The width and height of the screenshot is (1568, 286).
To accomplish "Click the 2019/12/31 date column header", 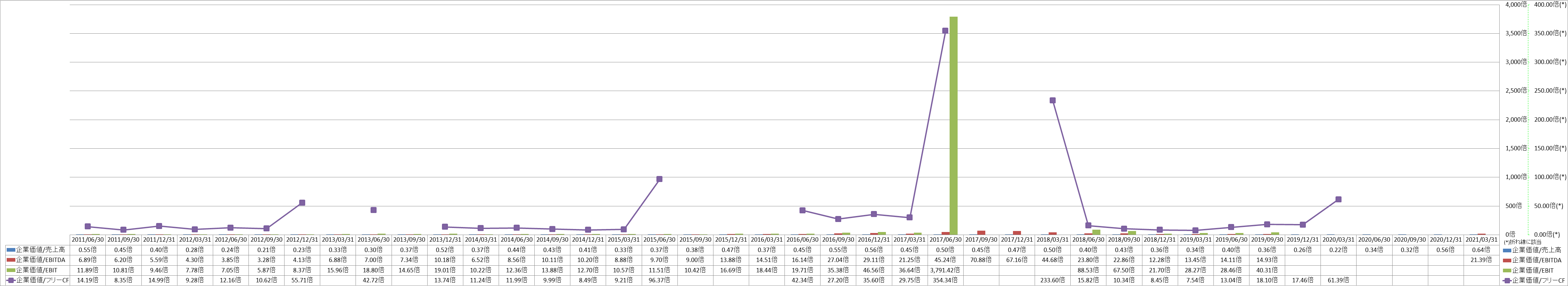I will (x=1302, y=240).
